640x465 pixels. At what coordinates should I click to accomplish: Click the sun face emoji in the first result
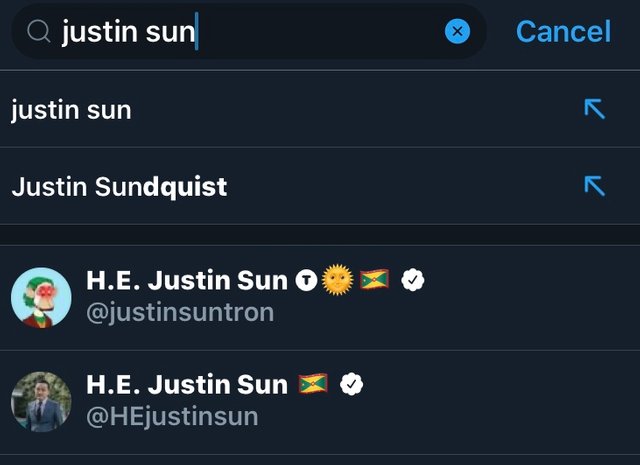(x=338, y=280)
